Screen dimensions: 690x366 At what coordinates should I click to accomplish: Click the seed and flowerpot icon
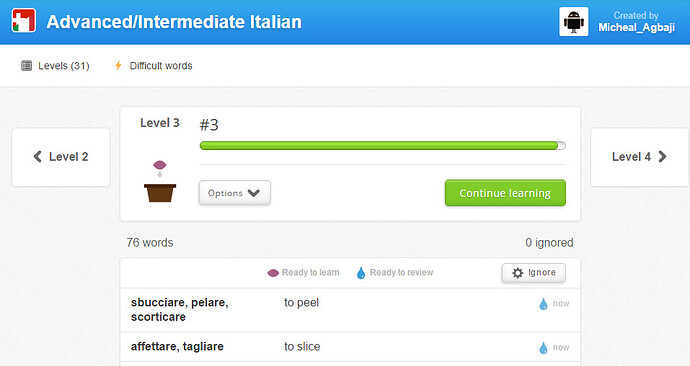[x=160, y=181]
